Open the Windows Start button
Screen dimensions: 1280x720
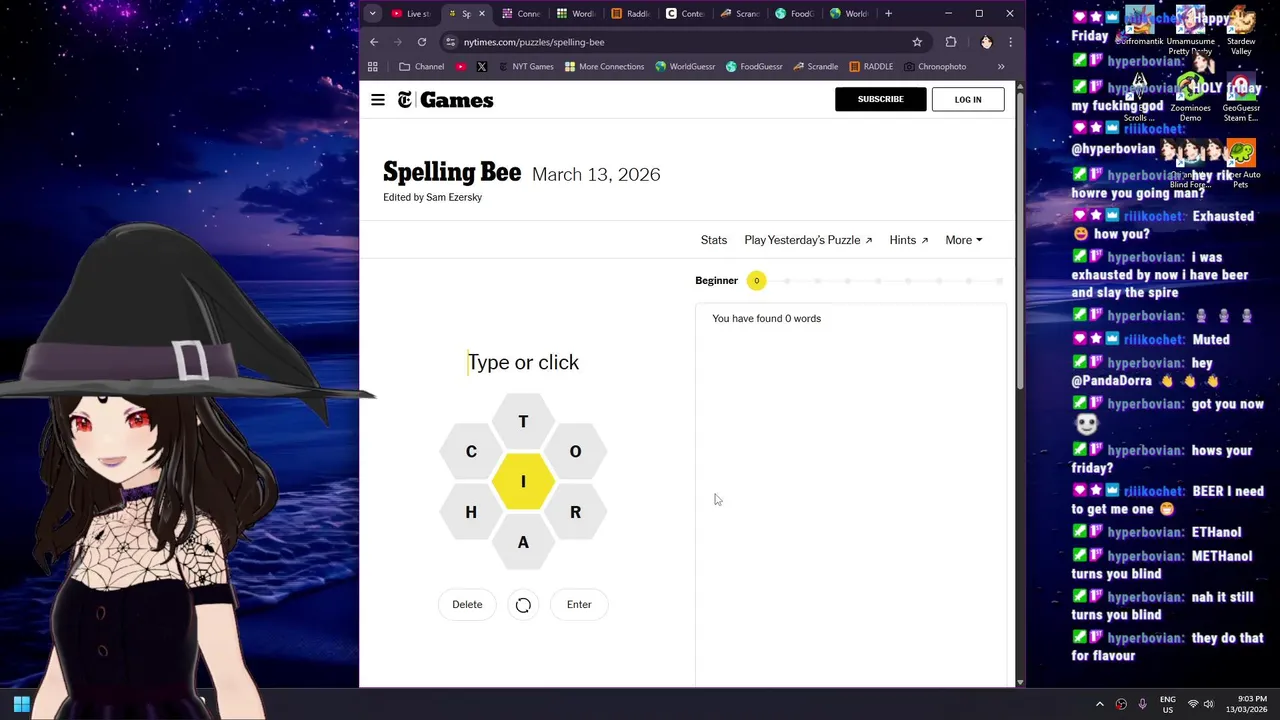click(x=21, y=704)
